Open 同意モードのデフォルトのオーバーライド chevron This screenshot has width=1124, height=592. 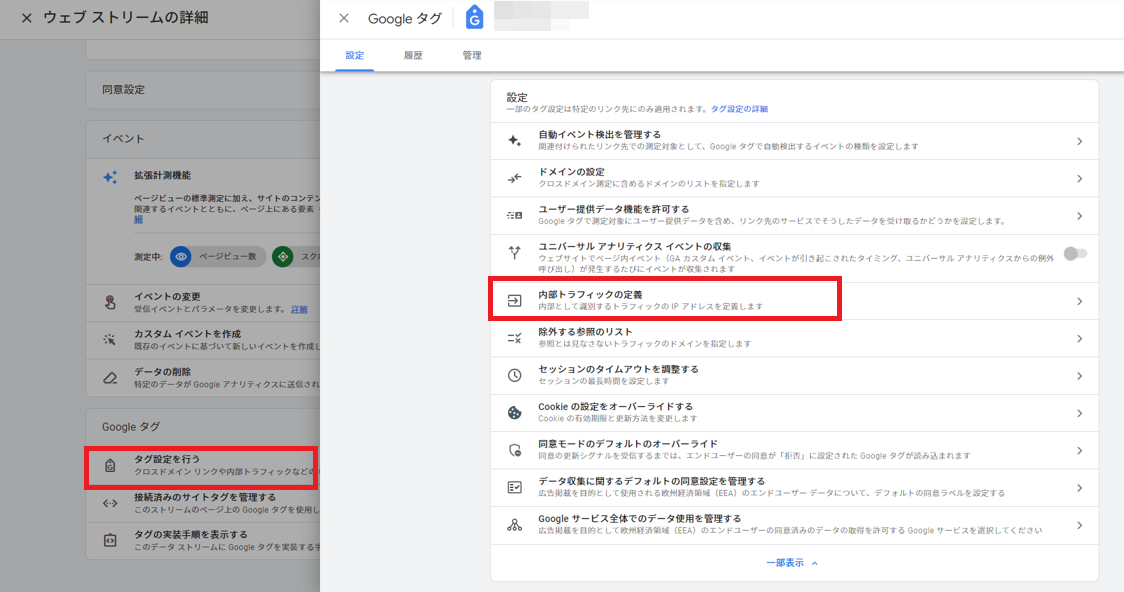[x=1080, y=451]
